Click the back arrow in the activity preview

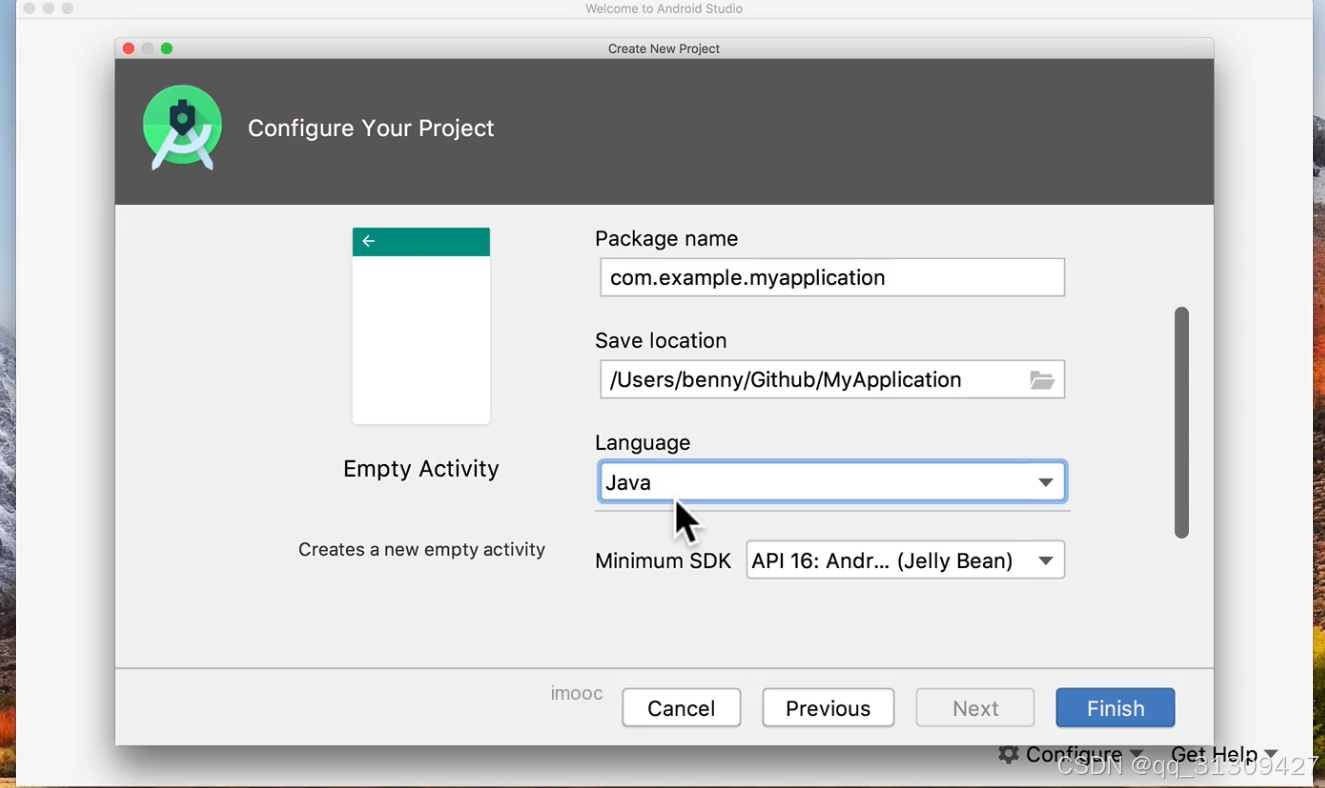368,240
